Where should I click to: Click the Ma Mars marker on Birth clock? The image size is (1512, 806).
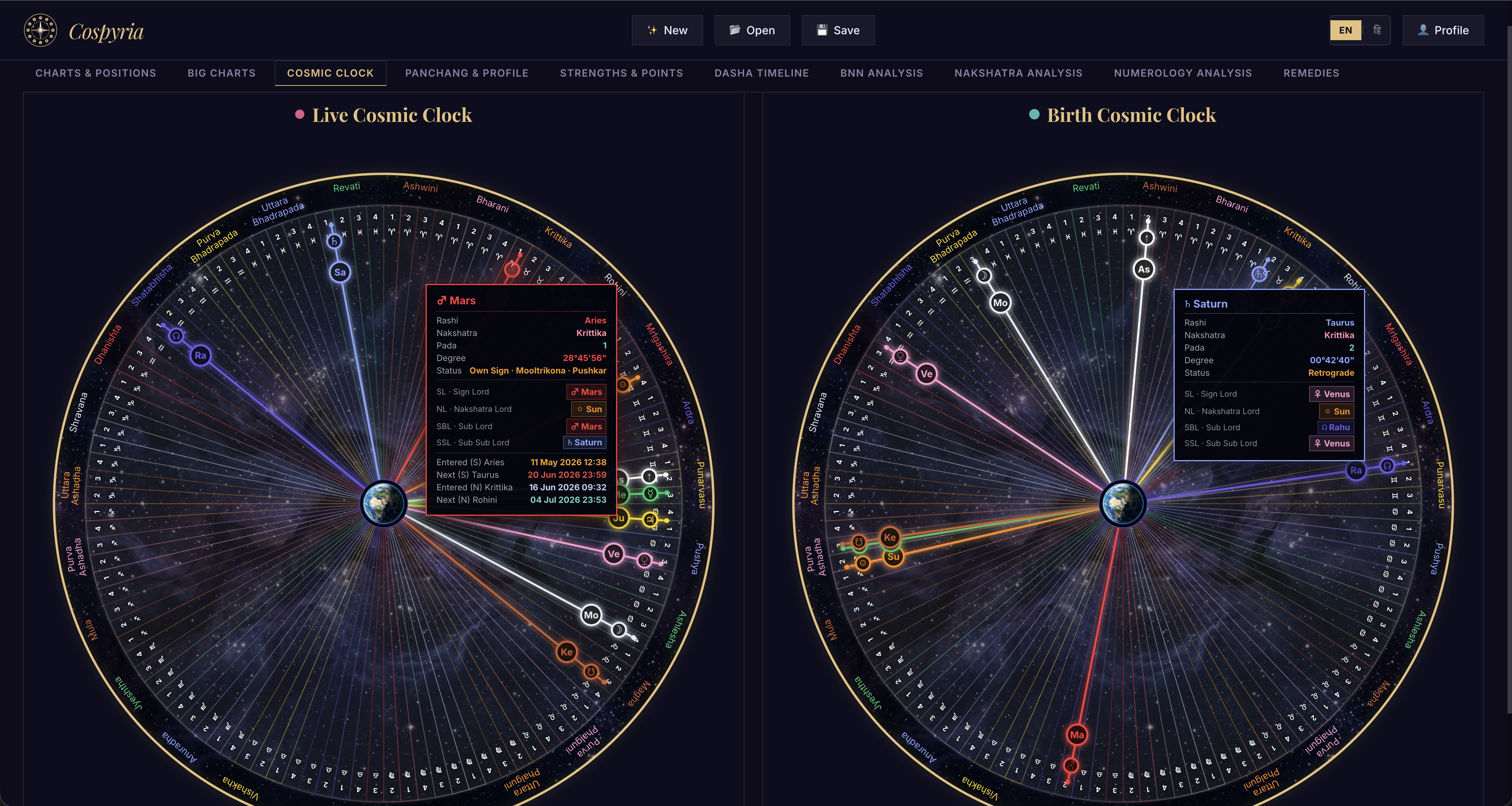(1077, 735)
